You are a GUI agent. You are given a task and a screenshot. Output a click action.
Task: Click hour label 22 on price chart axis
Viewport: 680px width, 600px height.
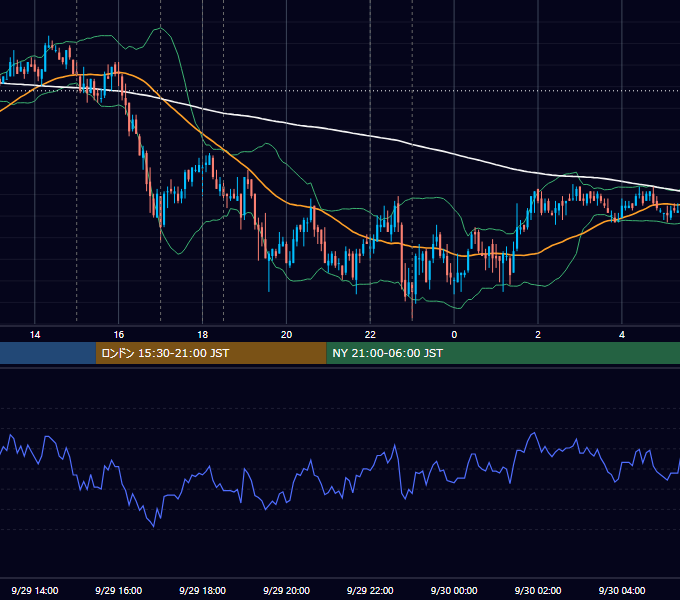pos(370,335)
